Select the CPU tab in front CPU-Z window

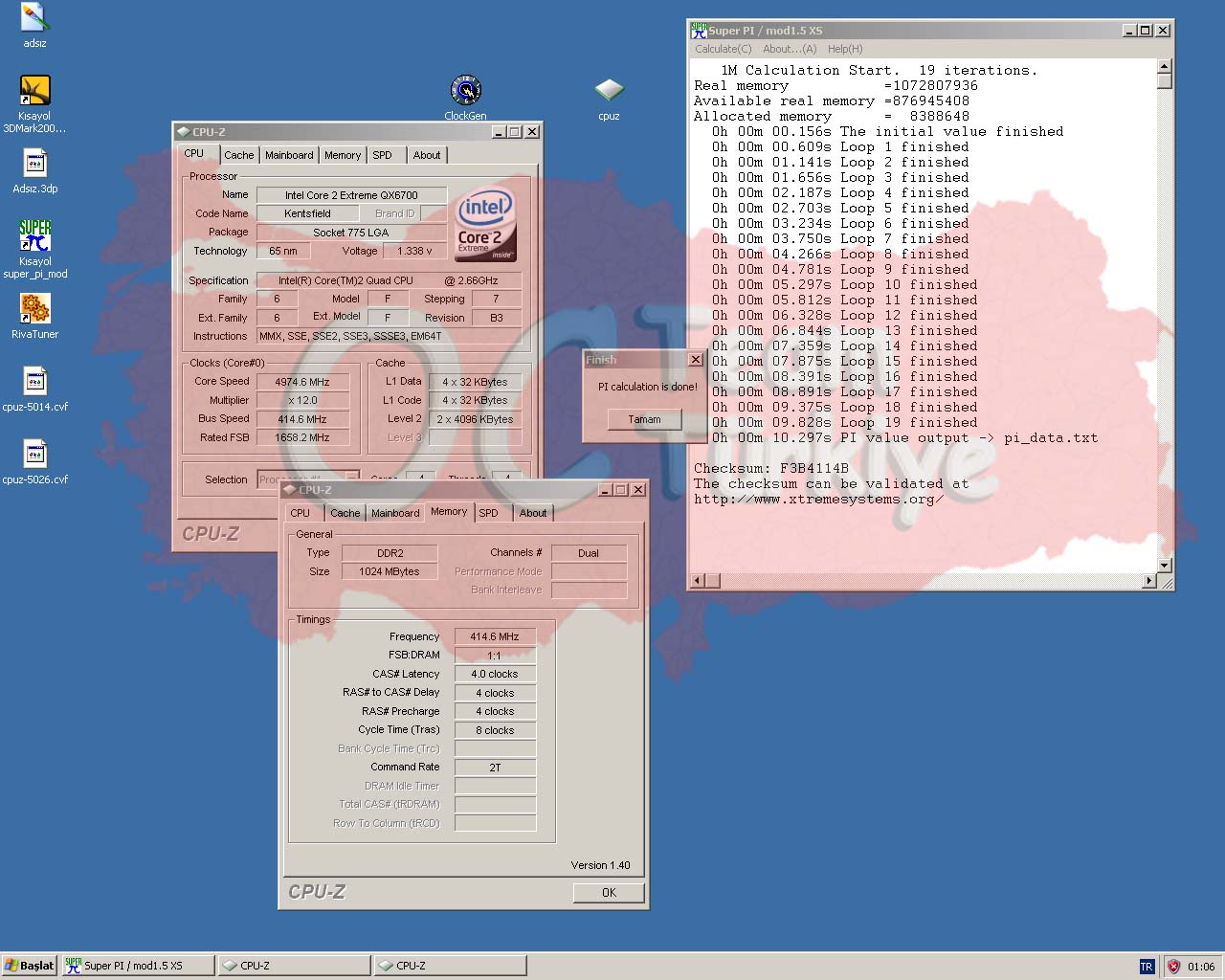point(301,513)
